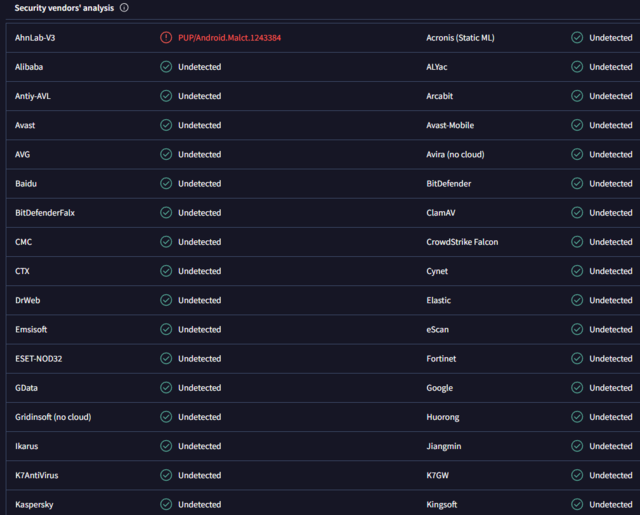Click the check icon for K7AntiVirus
The height and width of the screenshot is (515, 640).
pyautogui.click(x=166, y=475)
